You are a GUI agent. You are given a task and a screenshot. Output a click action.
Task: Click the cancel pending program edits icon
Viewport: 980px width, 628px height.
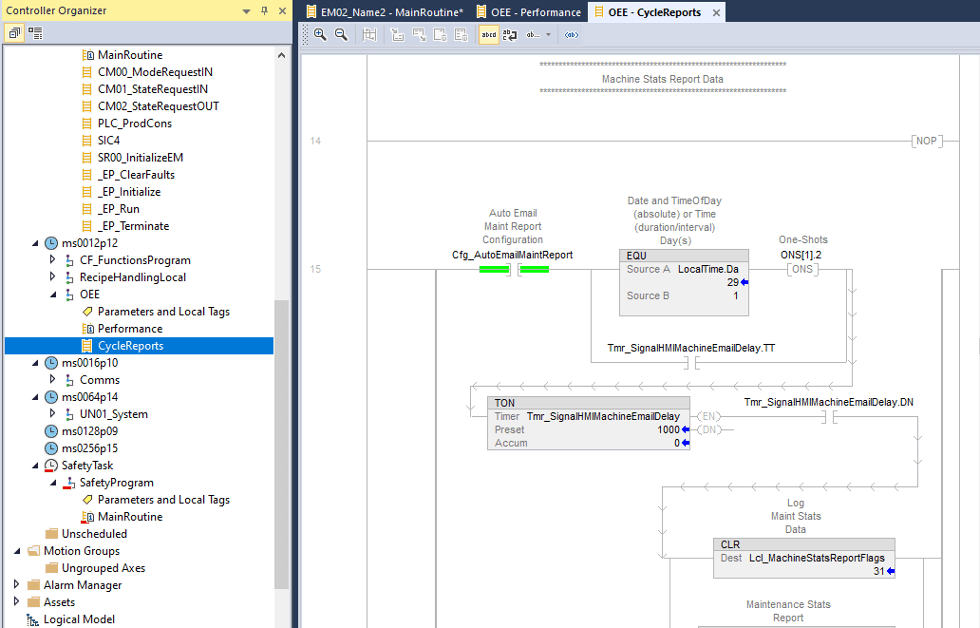(440, 35)
